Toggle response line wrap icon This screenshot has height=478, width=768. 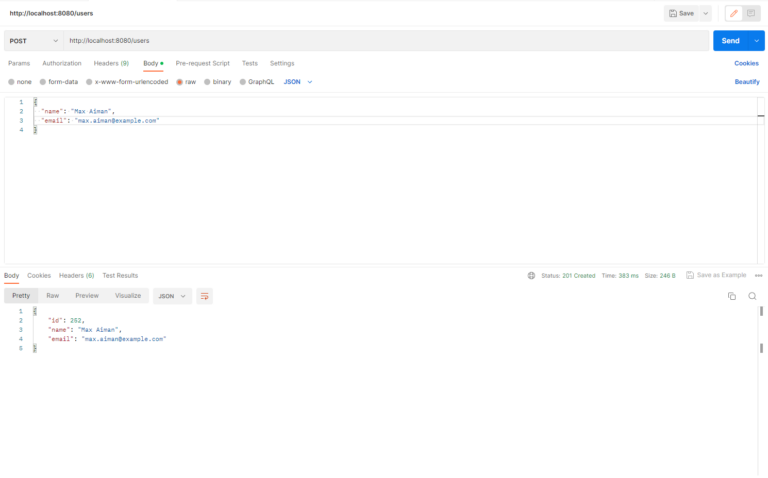[x=205, y=296]
